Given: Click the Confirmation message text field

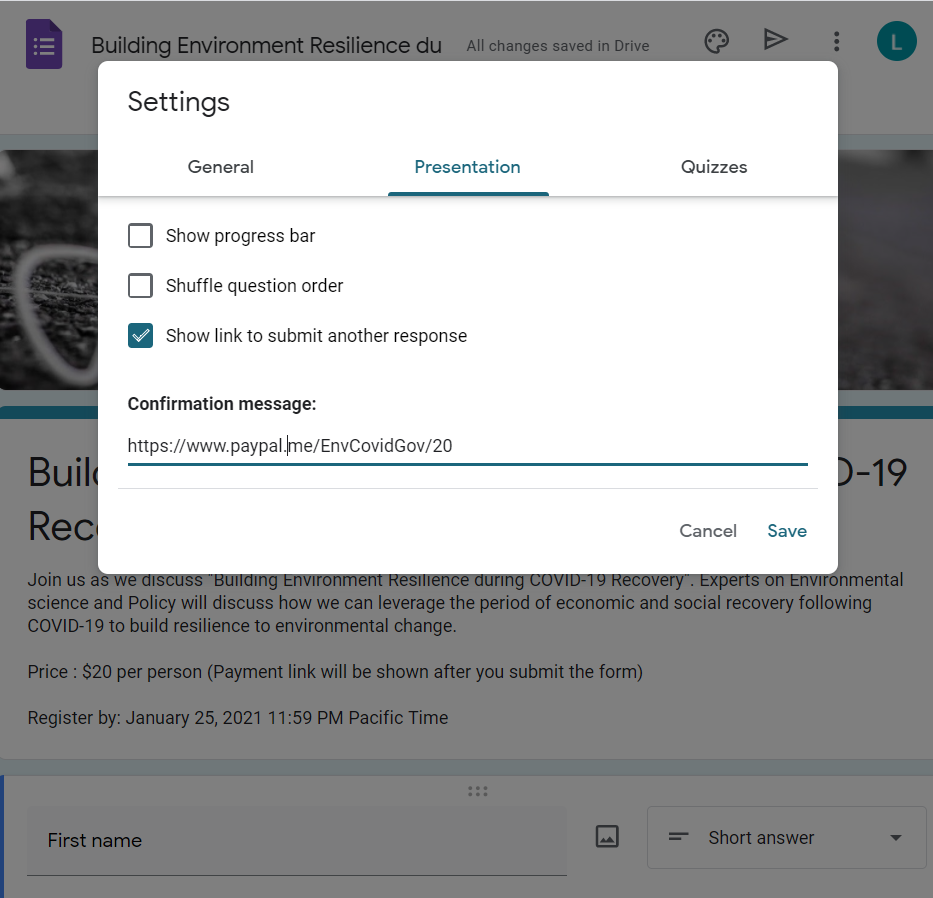Looking at the screenshot, I should 467,446.
